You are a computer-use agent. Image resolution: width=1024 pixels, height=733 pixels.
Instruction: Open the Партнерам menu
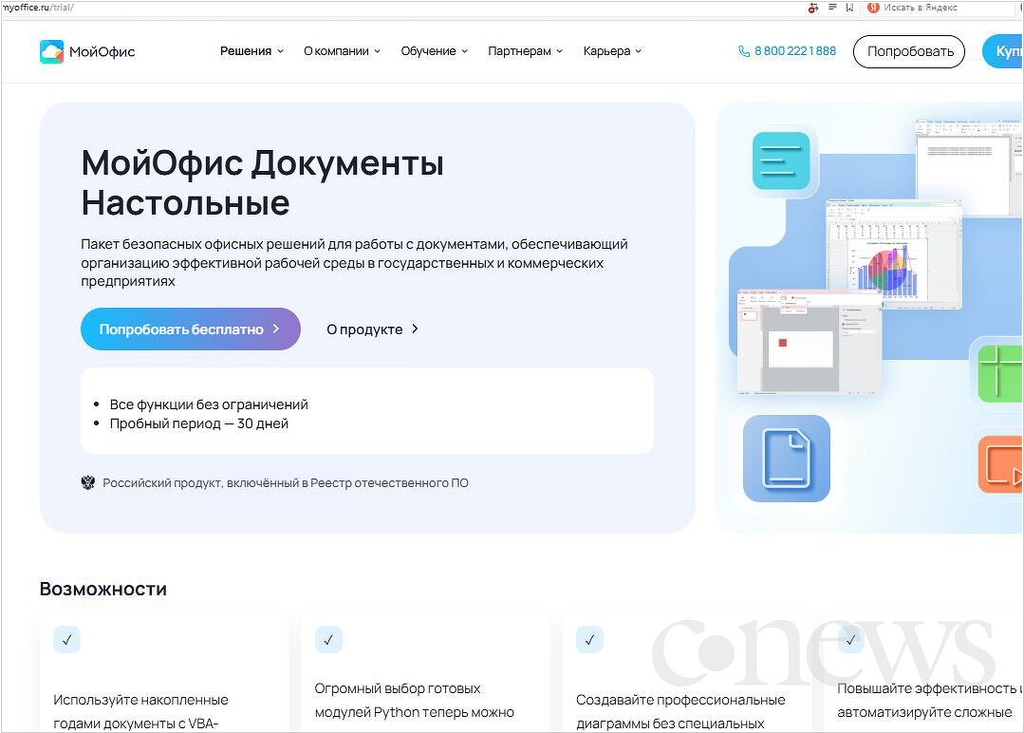pos(525,51)
